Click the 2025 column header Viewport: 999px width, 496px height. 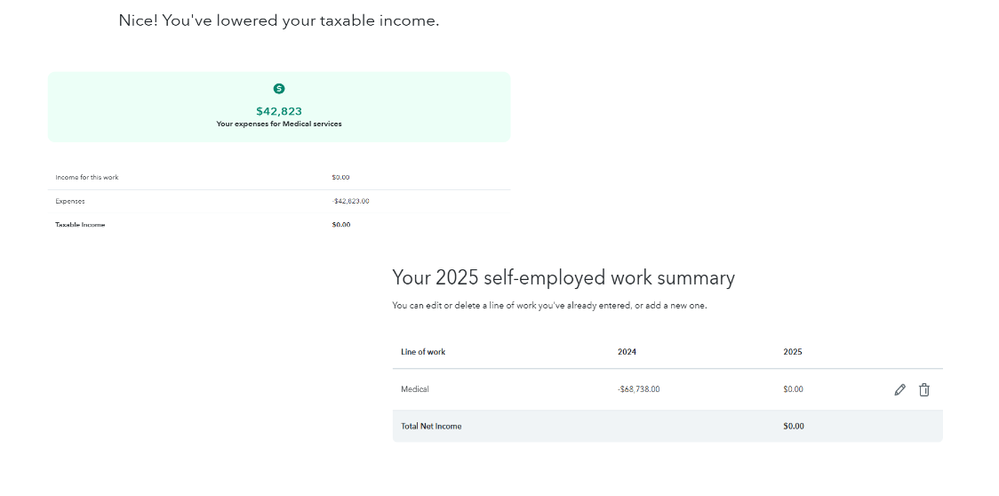pyautogui.click(x=792, y=352)
